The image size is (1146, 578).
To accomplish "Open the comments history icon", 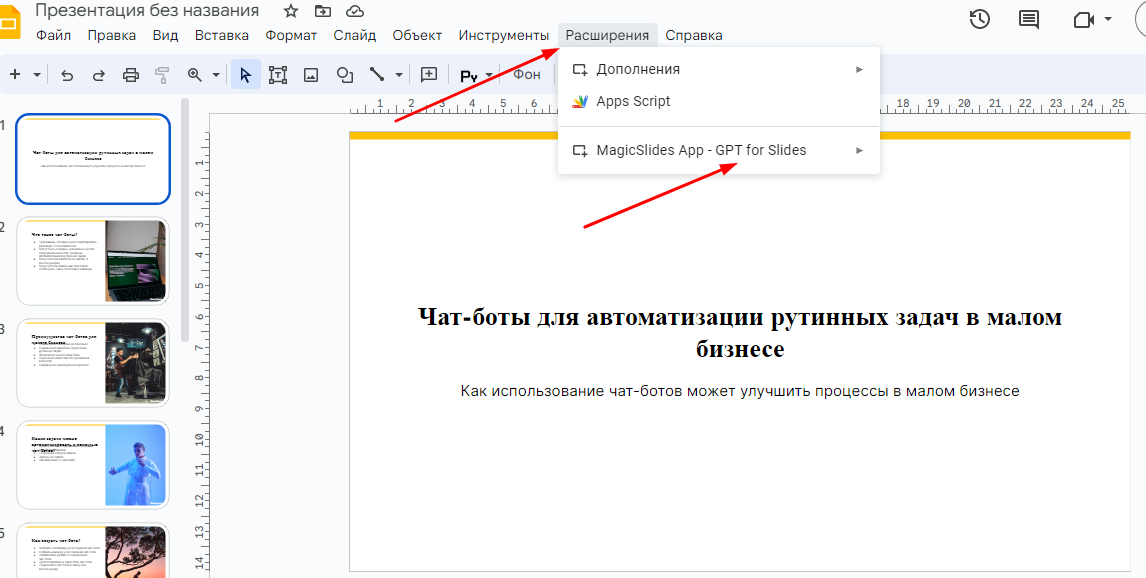I will coord(1029,20).
